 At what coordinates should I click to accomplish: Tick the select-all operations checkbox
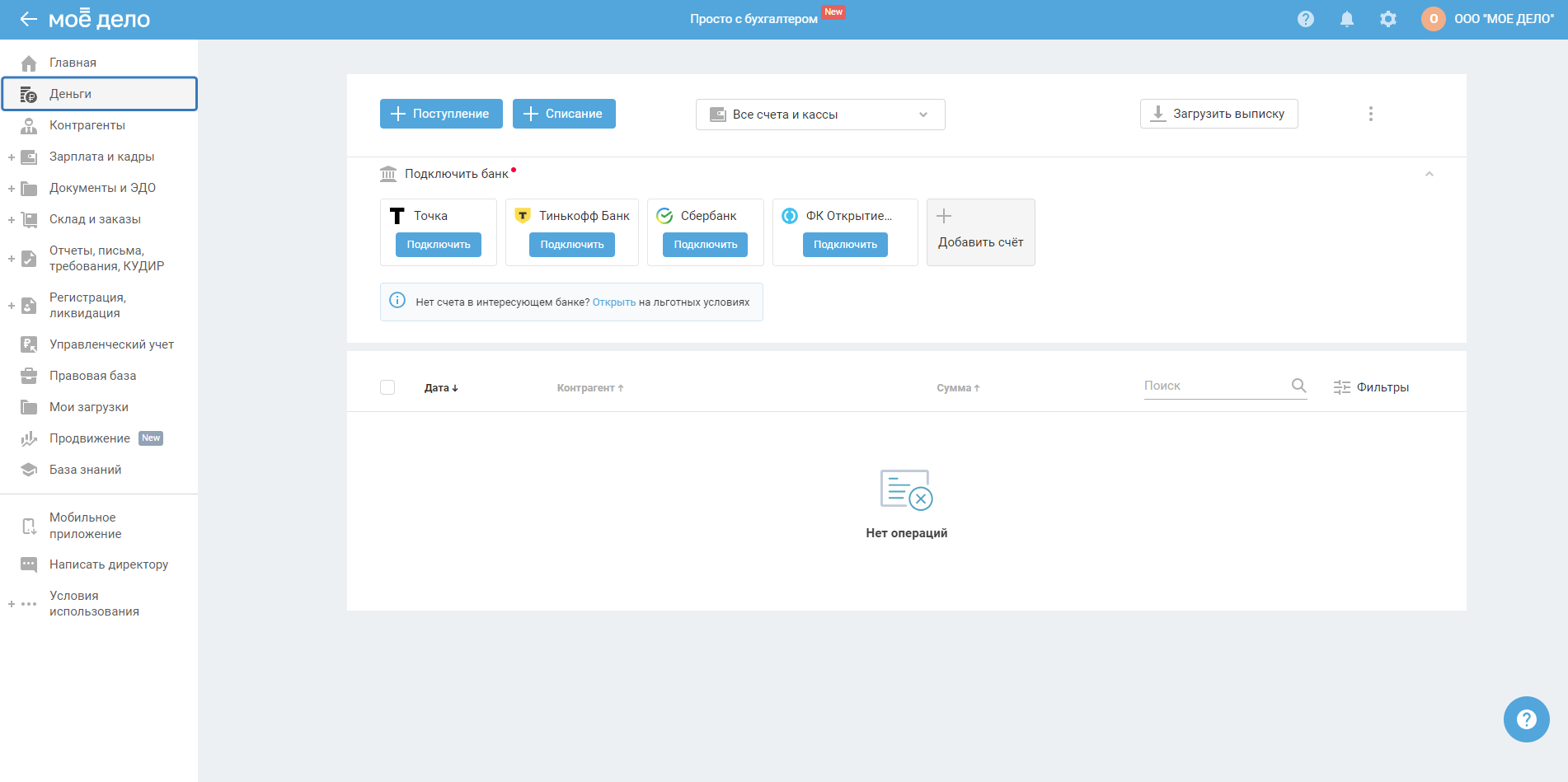(387, 387)
